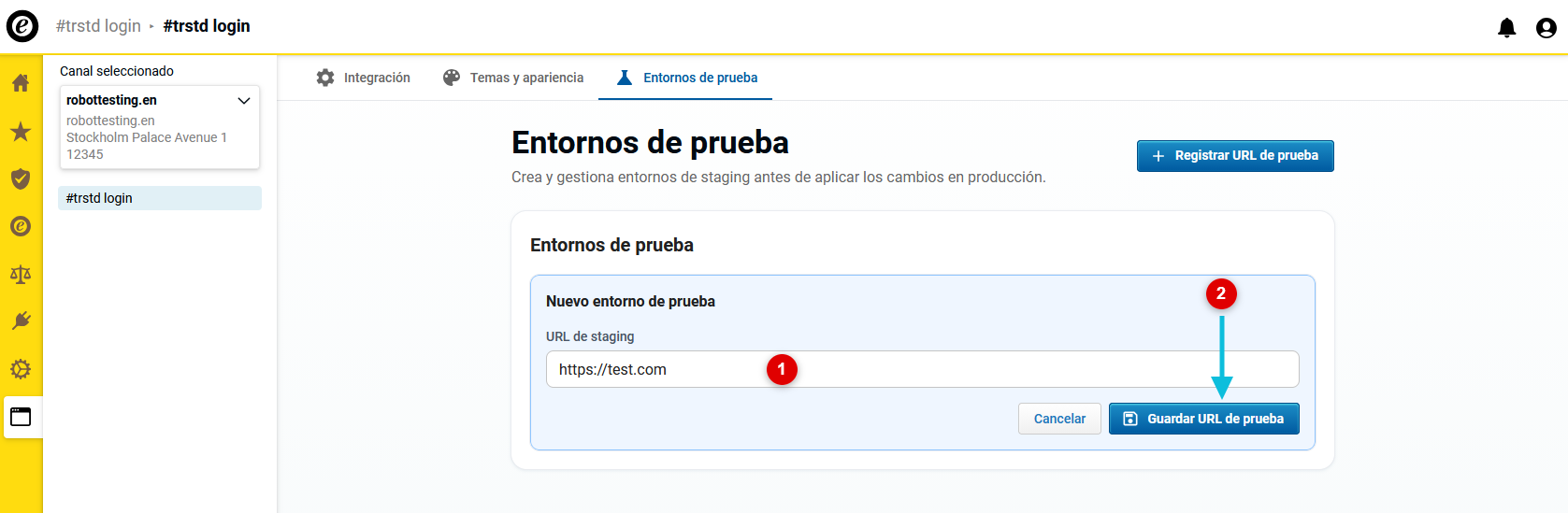Image resolution: width=1568 pixels, height=513 pixels.
Task: Click the floppy disk save icon
Action: (x=1129, y=419)
